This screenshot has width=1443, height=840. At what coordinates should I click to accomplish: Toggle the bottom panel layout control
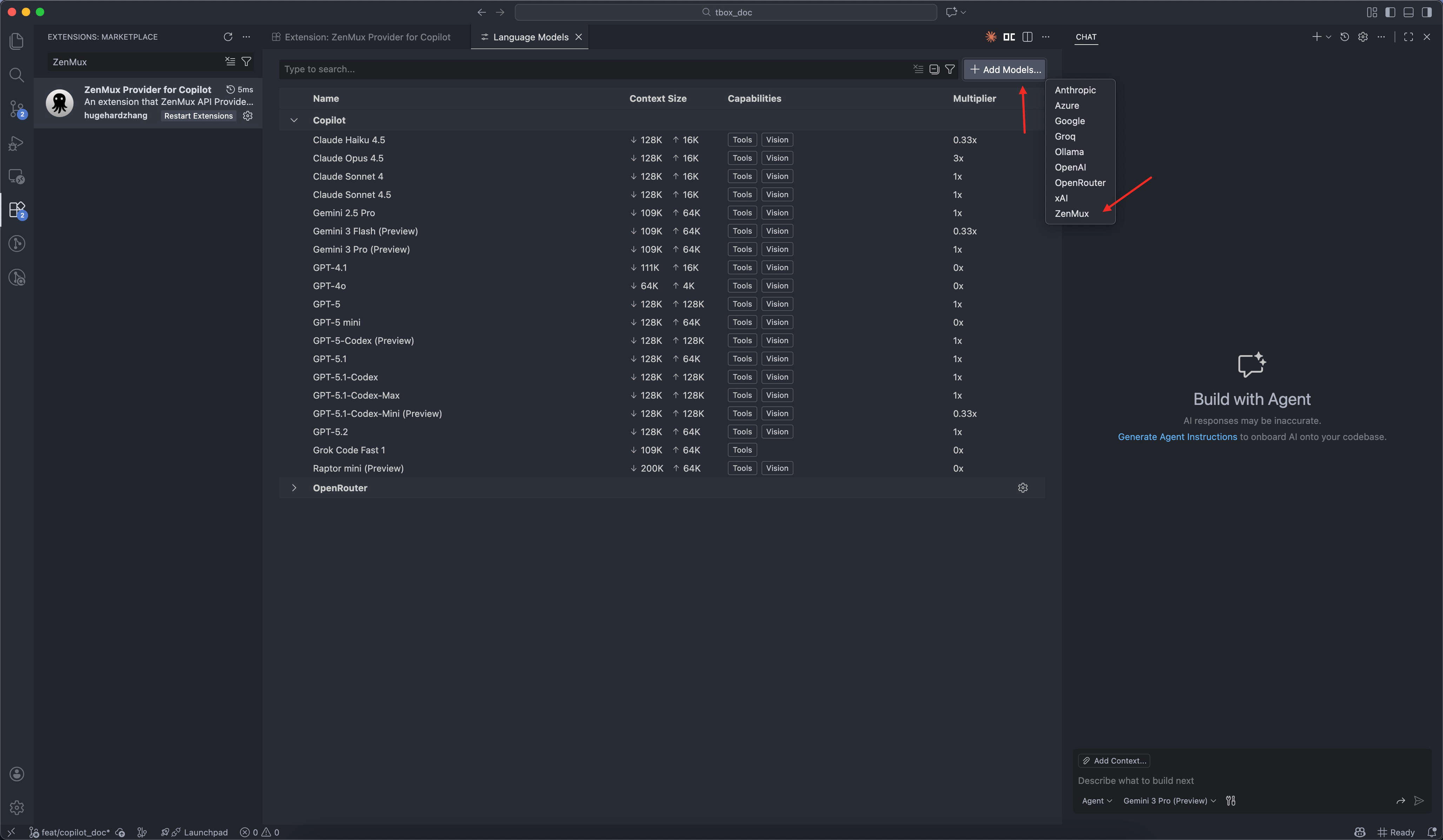tap(1409, 12)
